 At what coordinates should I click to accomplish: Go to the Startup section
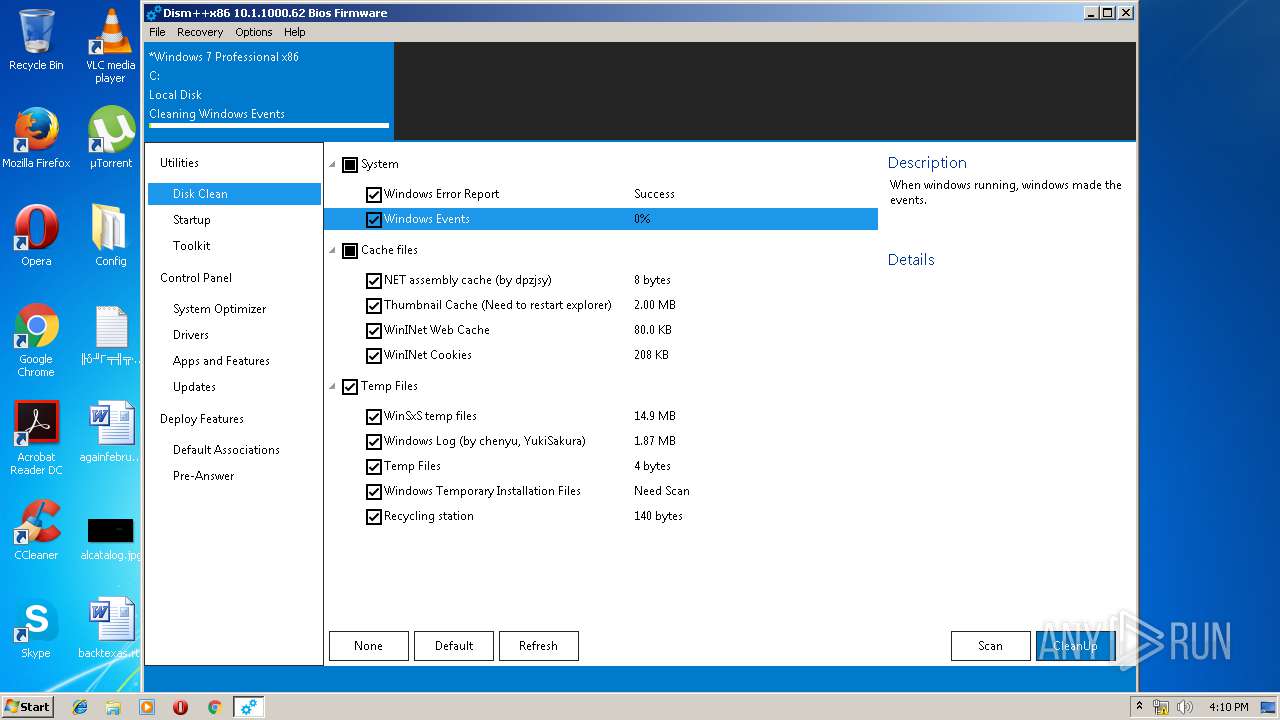point(192,220)
